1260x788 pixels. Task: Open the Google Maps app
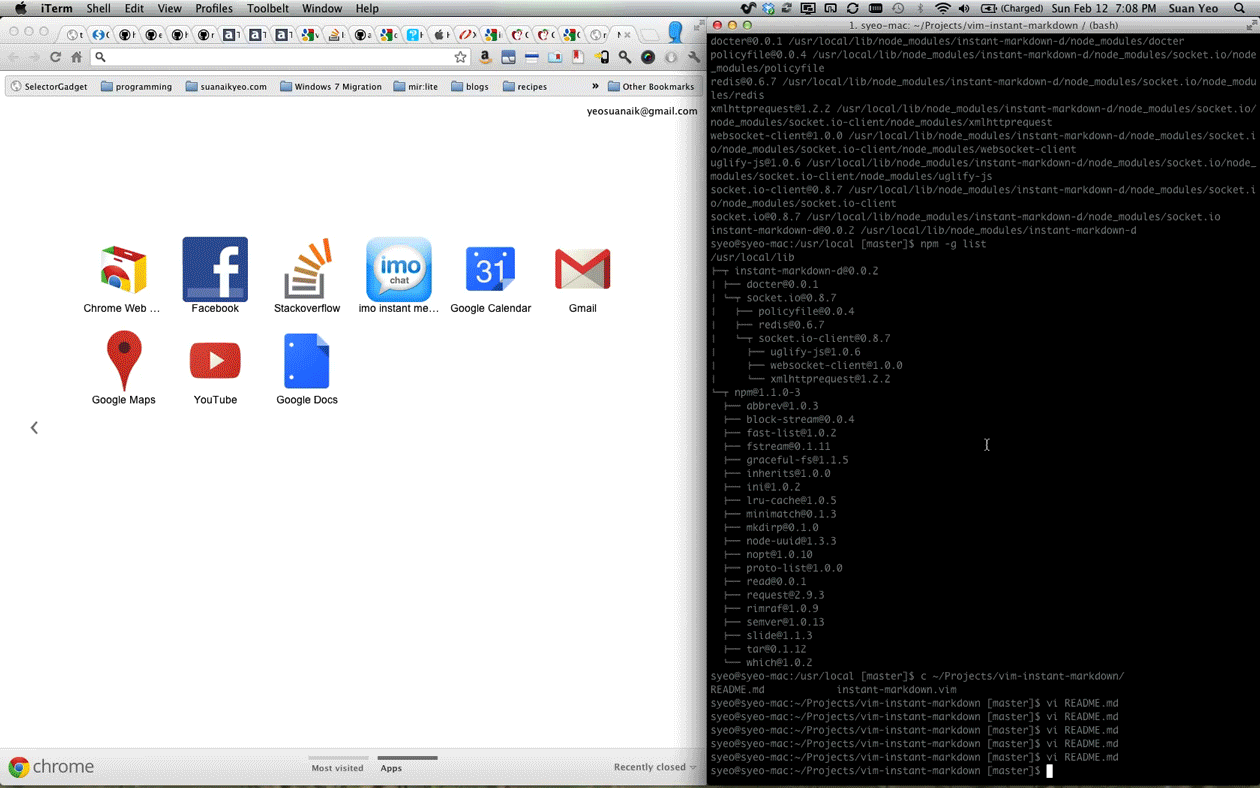pyautogui.click(x=124, y=361)
